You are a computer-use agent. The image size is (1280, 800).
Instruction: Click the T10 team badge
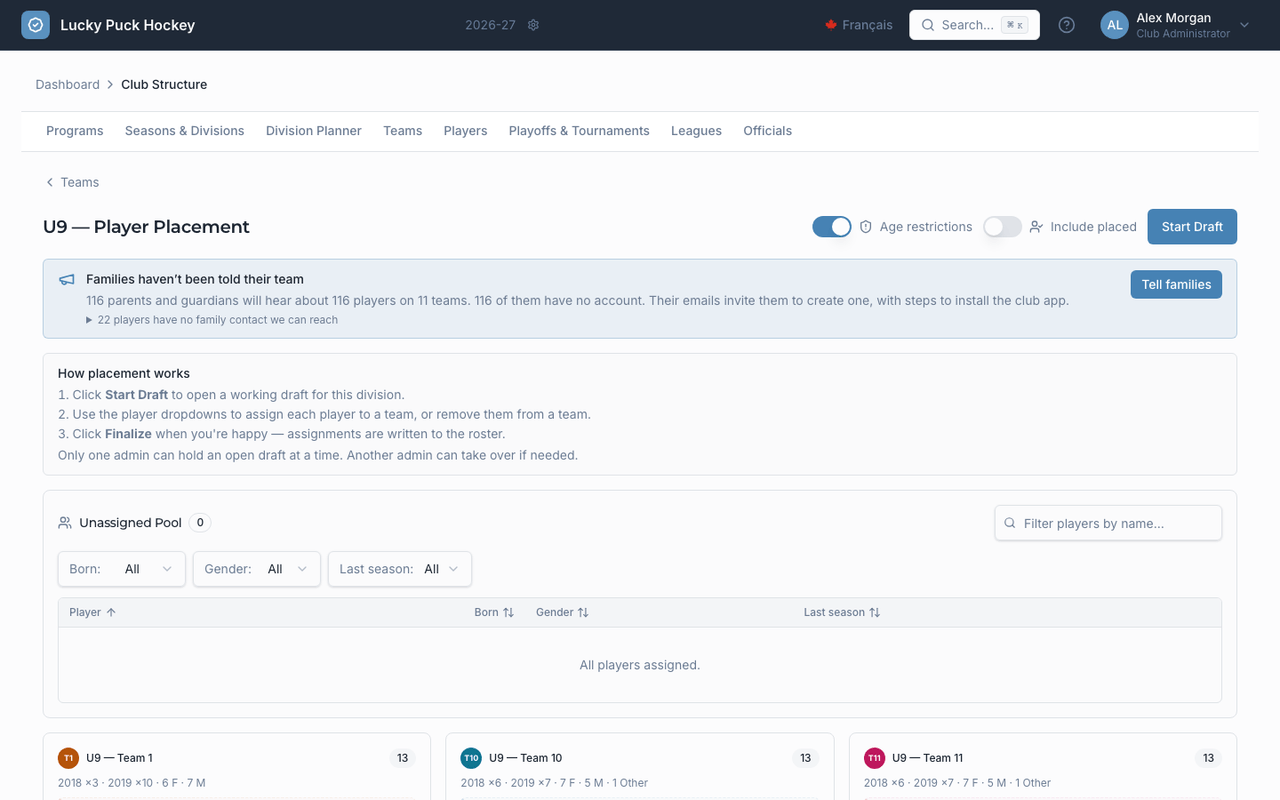click(471, 758)
